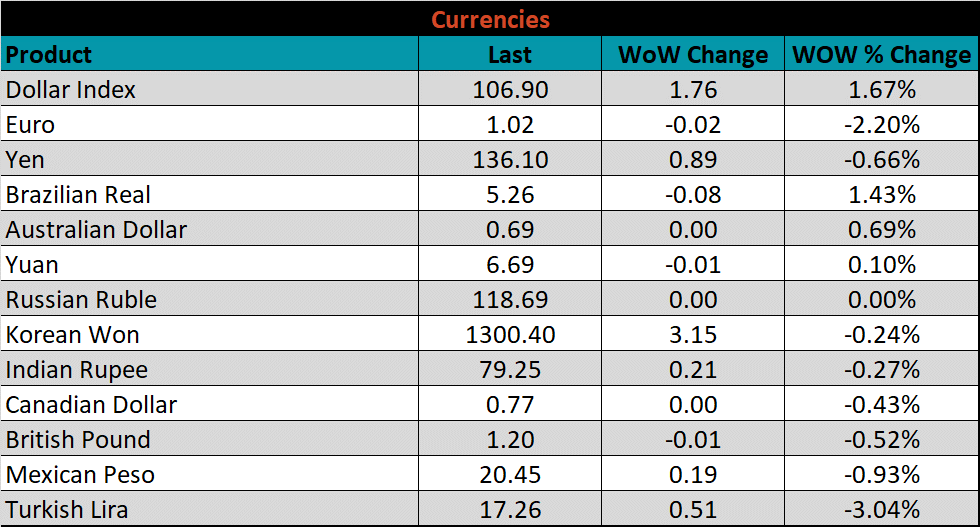Click the WOW % Change header
Screen dimensions: 980x527
(881, 54)
